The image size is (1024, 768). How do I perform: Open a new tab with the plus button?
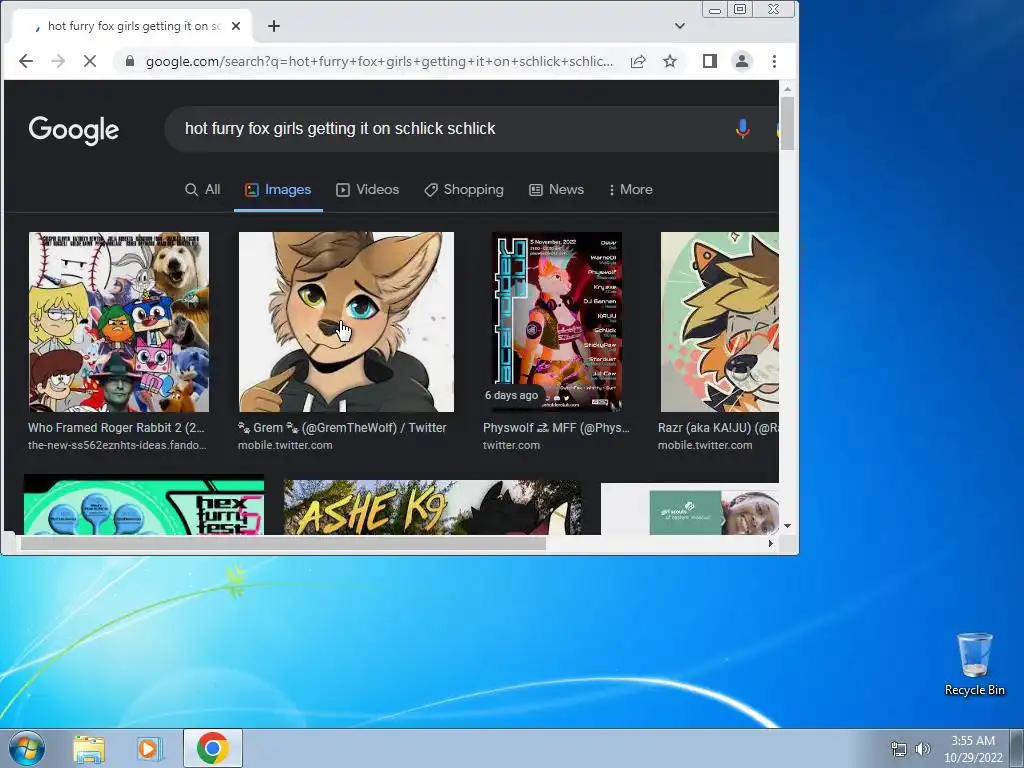274,26
